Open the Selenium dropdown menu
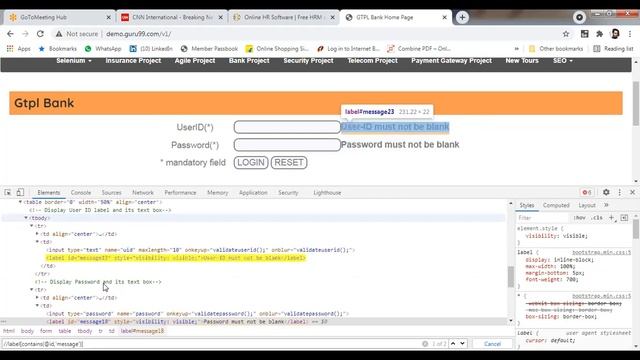This screenshot has width=640, height=360. [x=74, y=61]
